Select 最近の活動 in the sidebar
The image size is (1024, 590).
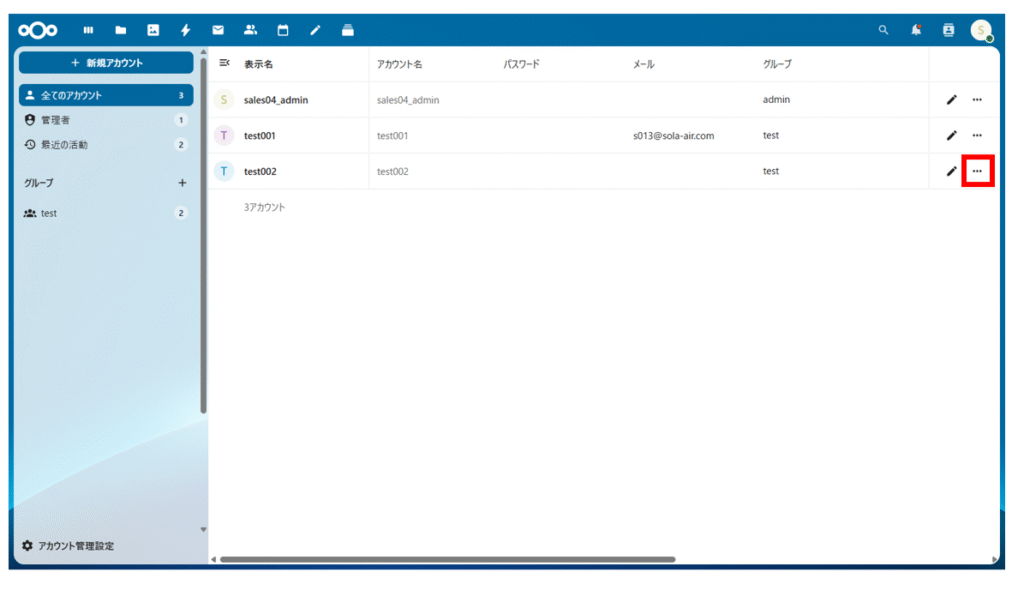64,144
